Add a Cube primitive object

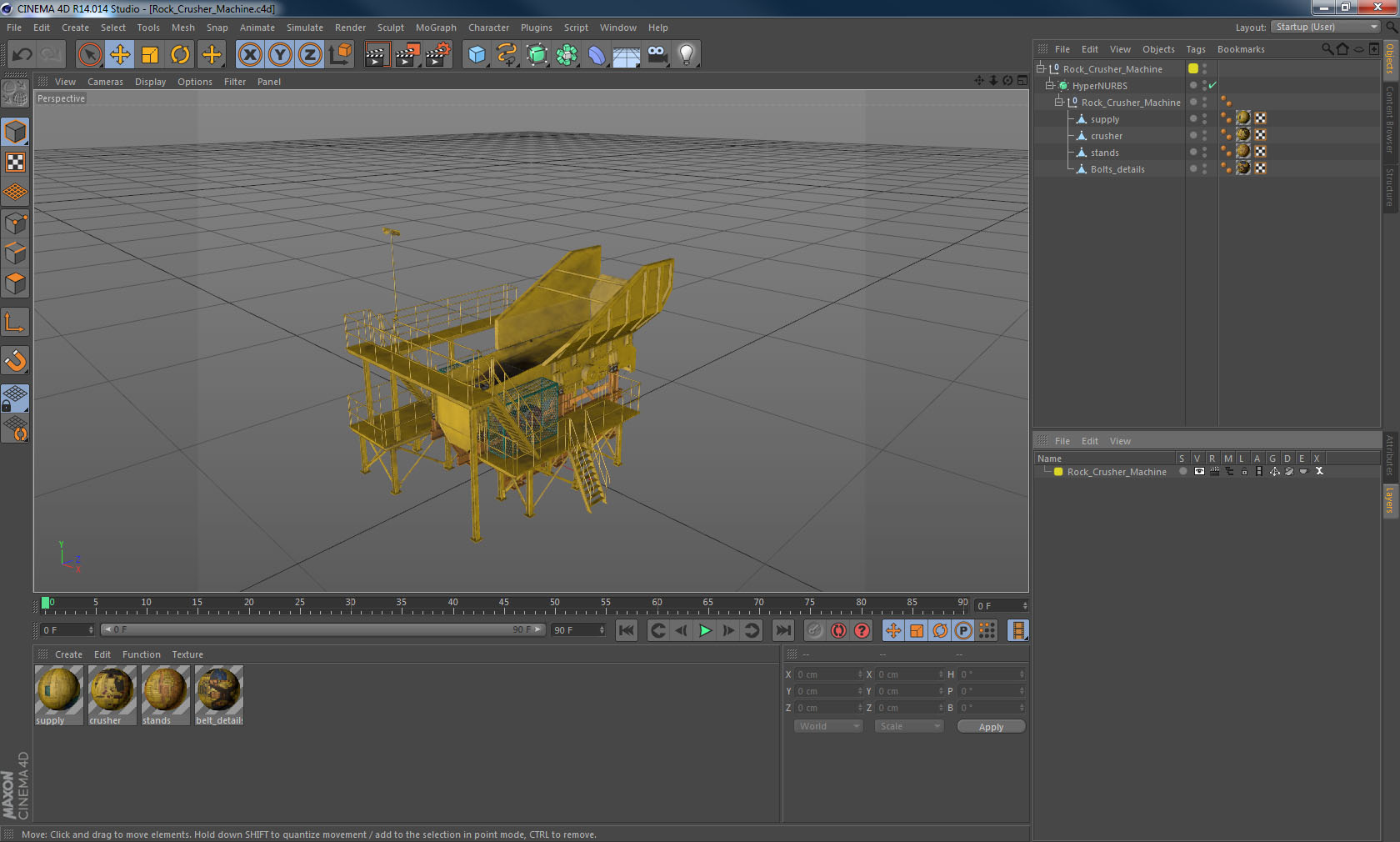pyautogui.click(x=477, y=55)
